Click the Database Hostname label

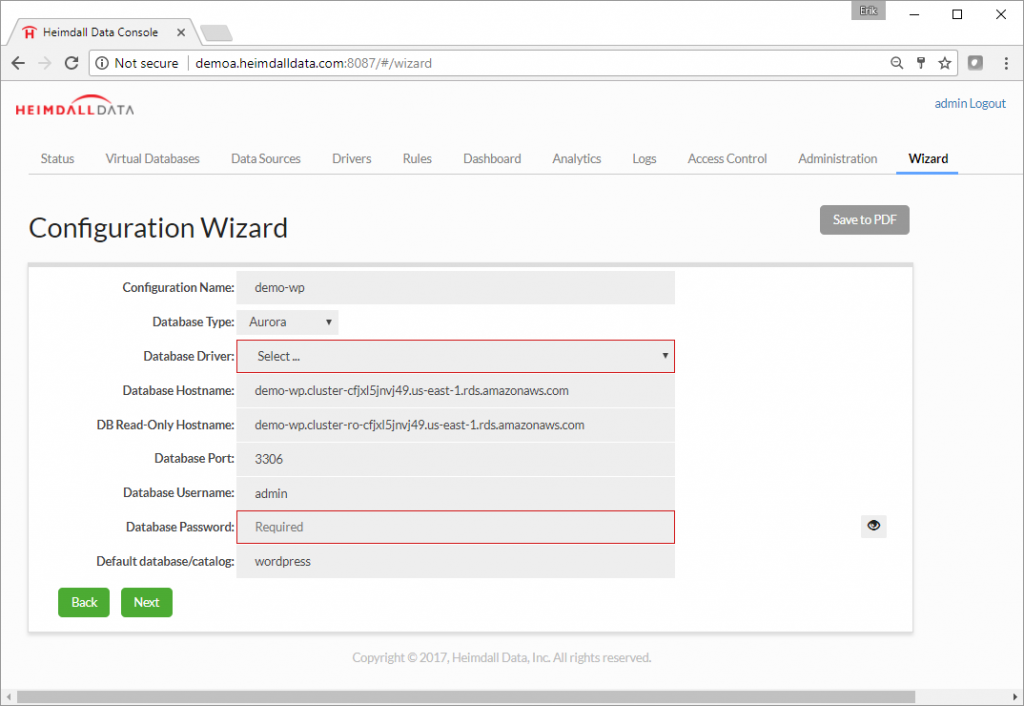178,391
